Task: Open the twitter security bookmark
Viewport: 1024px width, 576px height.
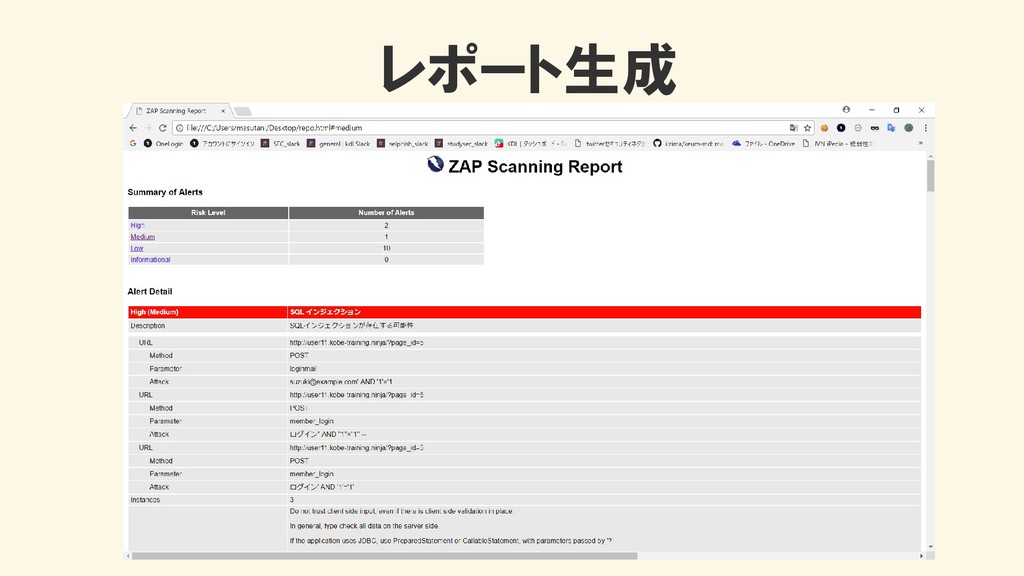Action: [609, 143]
